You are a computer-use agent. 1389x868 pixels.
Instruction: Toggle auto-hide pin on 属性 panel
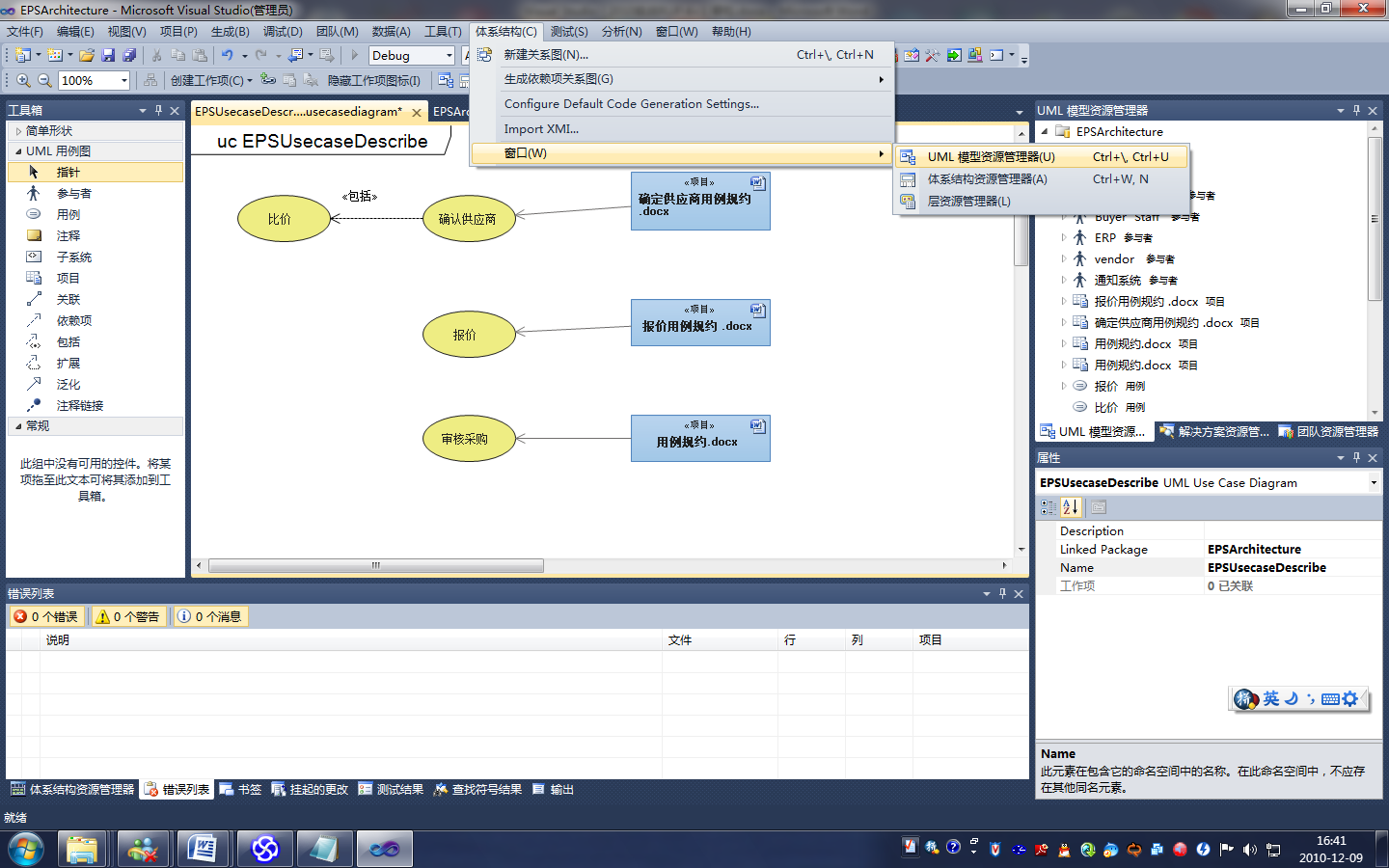point(1356,457)
